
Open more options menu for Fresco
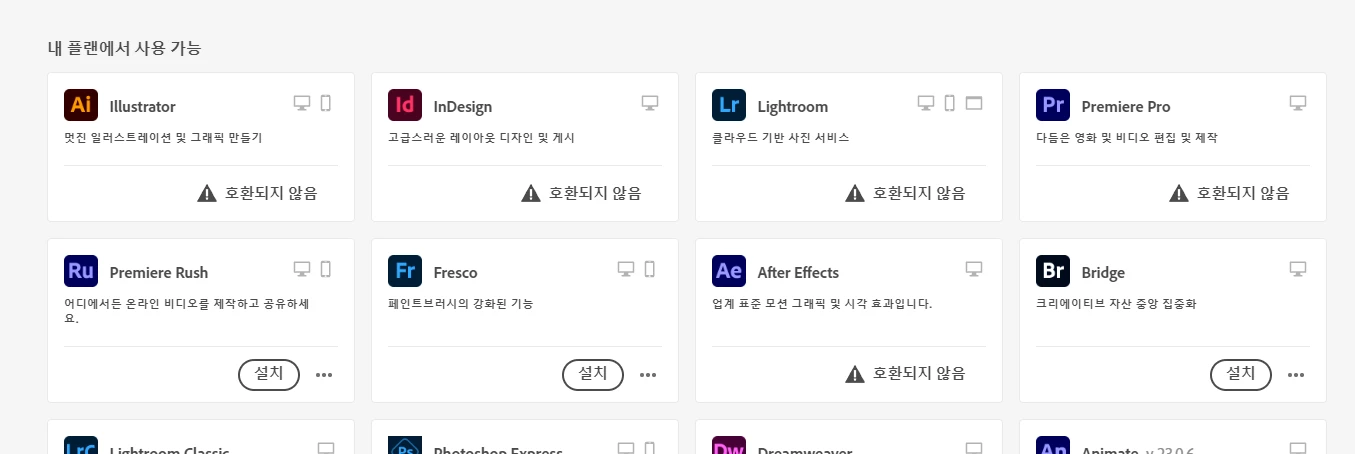(x=648, y=375)
